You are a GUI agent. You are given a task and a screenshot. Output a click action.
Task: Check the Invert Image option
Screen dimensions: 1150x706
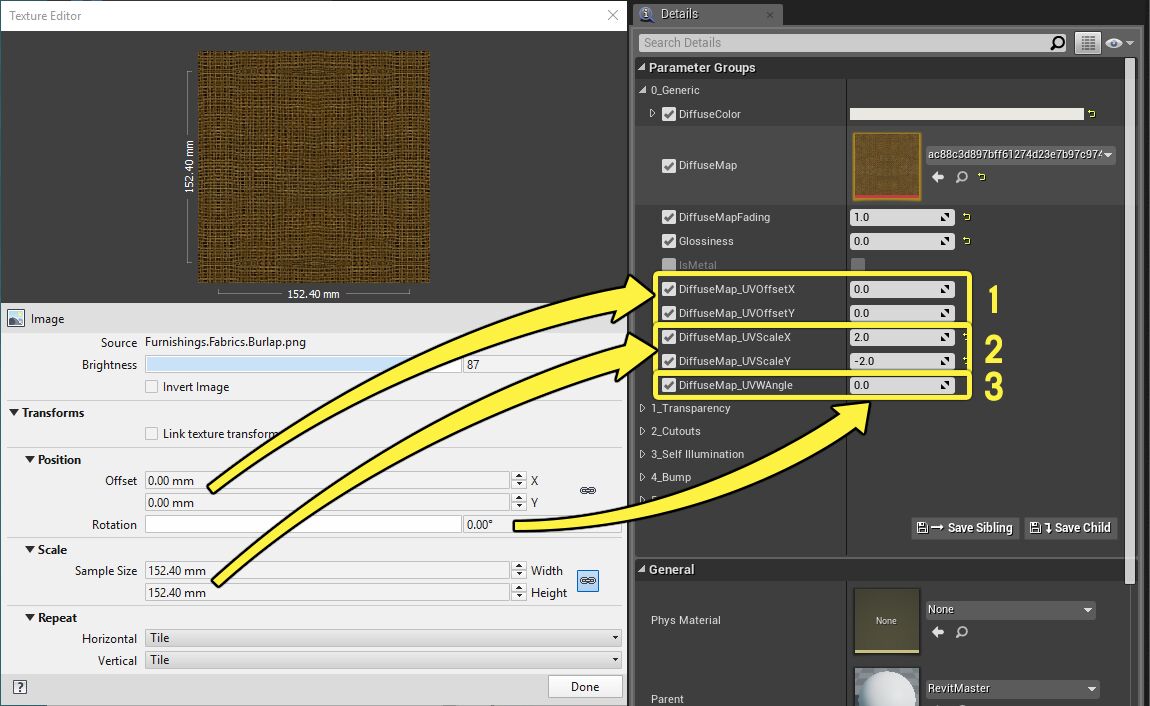tap(152, 386)
